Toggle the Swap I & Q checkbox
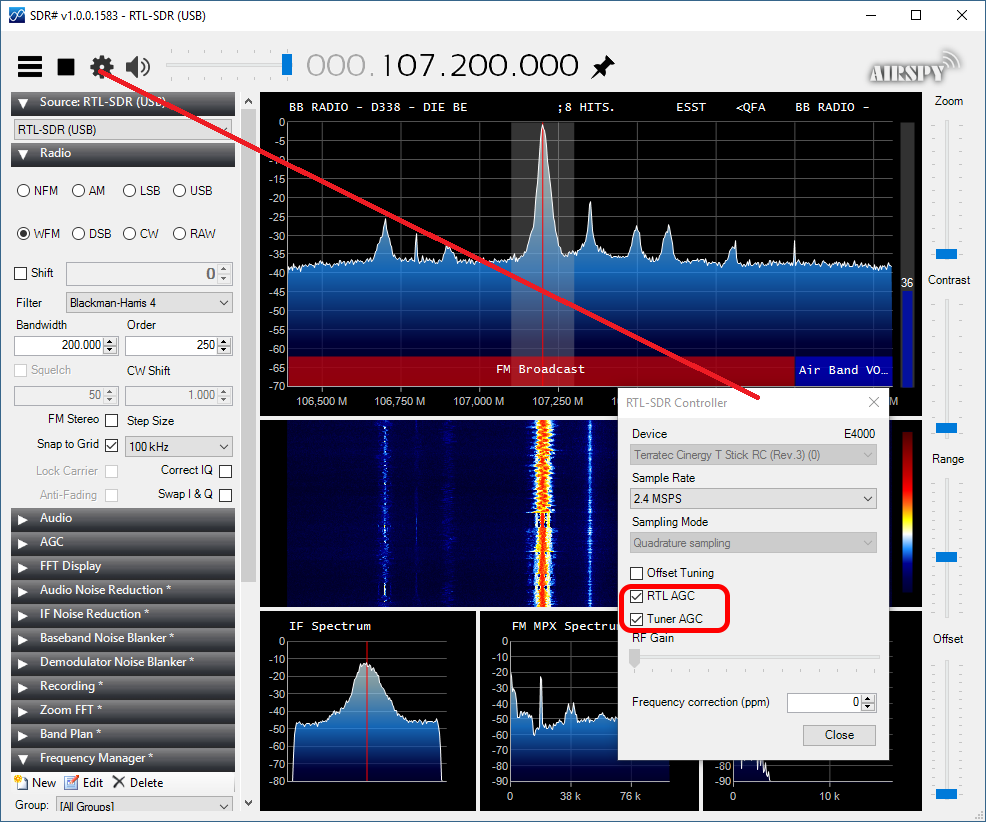This screenshot has width=986, height=822. (226, 495)
